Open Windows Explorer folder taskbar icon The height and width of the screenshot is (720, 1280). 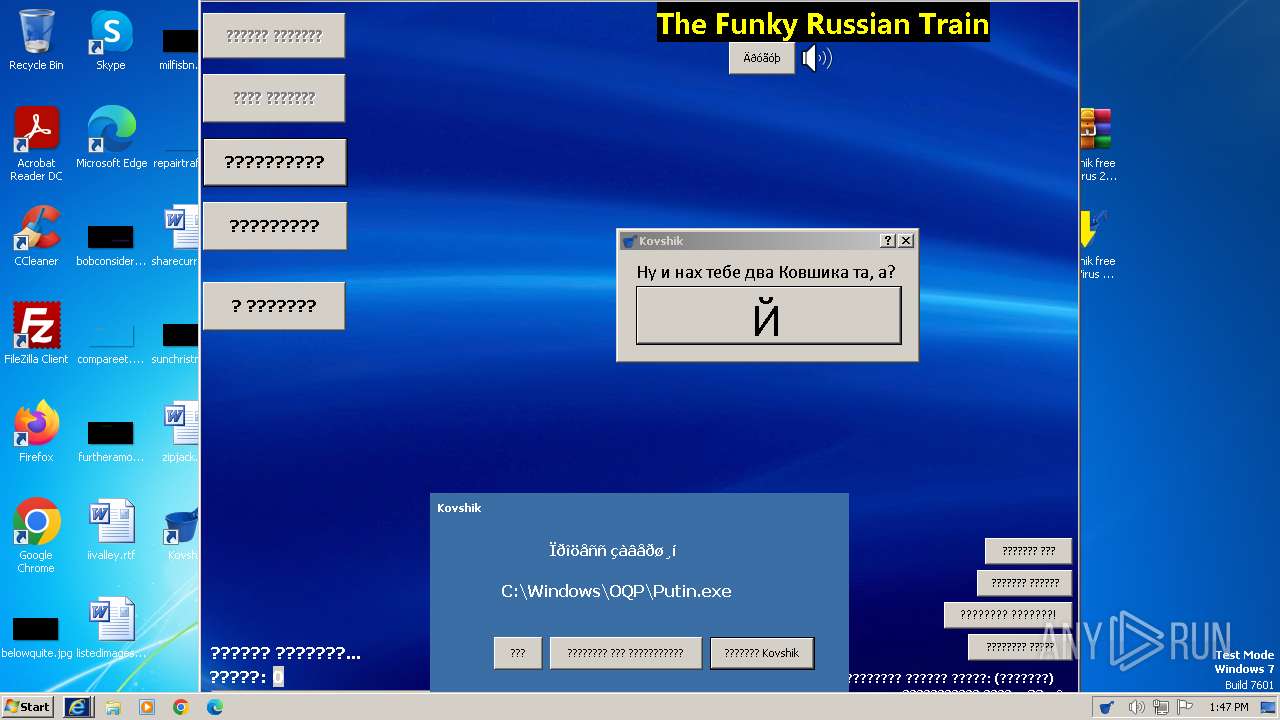(x=113, y=707)
